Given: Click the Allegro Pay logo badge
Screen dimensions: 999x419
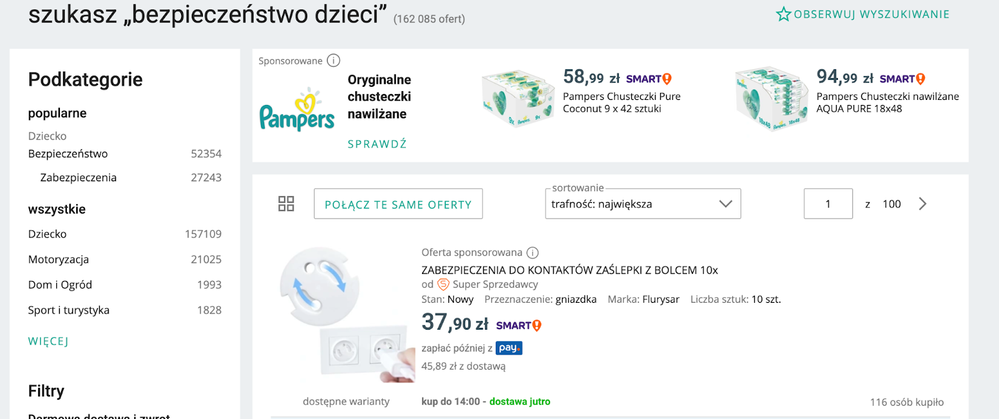Looking at the screenshot, I should point(509,347).
